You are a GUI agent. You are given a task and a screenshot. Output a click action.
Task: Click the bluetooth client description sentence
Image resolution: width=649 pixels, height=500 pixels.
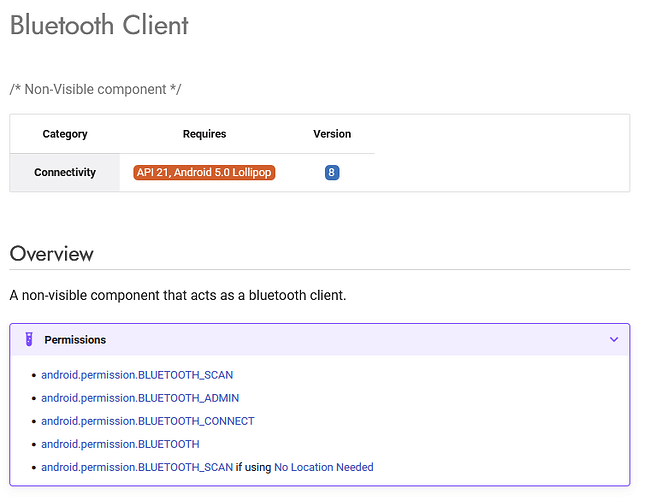[x=178, y=296]
